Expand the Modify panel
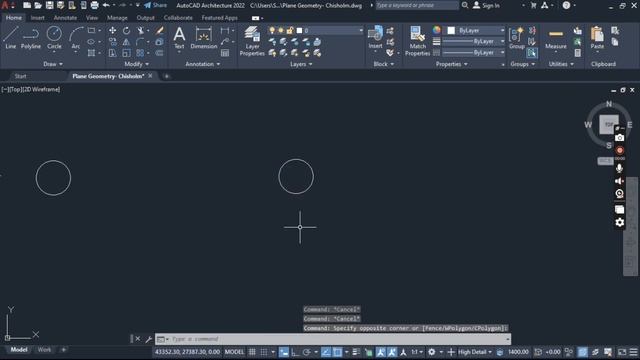 (x=137, y=64)
